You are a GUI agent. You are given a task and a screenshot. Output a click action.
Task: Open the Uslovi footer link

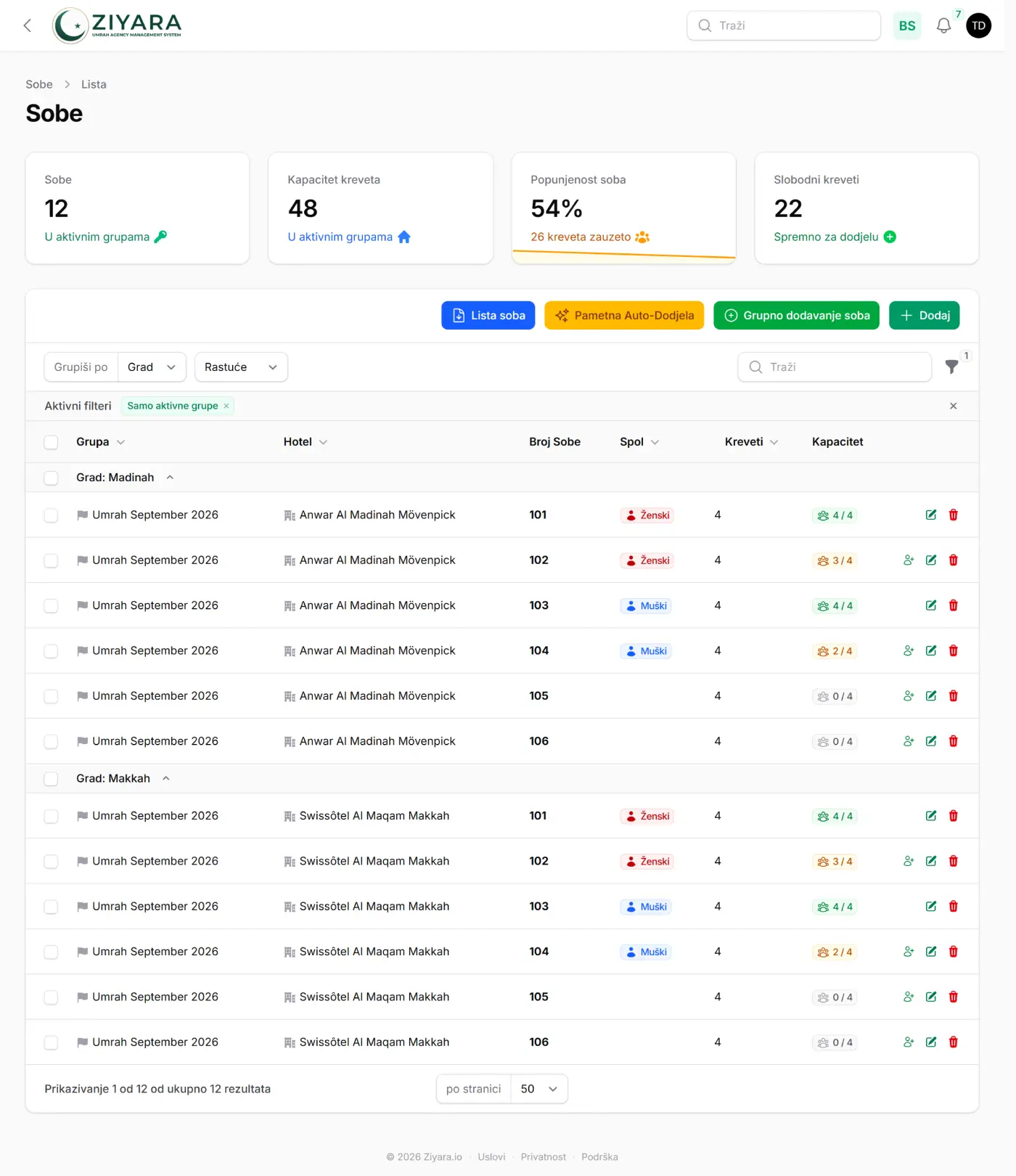pos(491,1156)
